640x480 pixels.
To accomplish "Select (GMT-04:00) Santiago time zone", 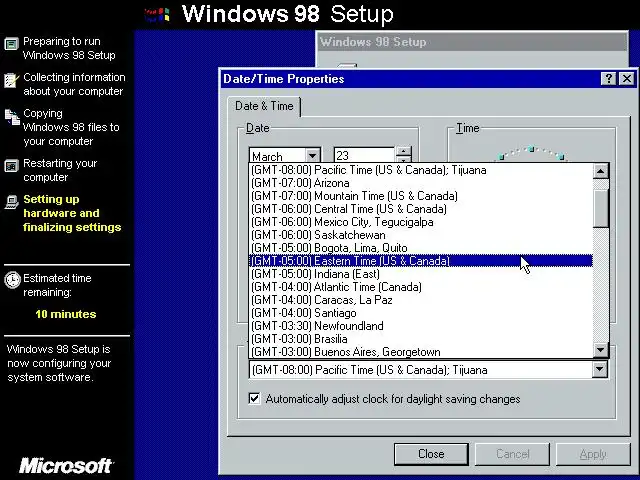I will [420, 313].
